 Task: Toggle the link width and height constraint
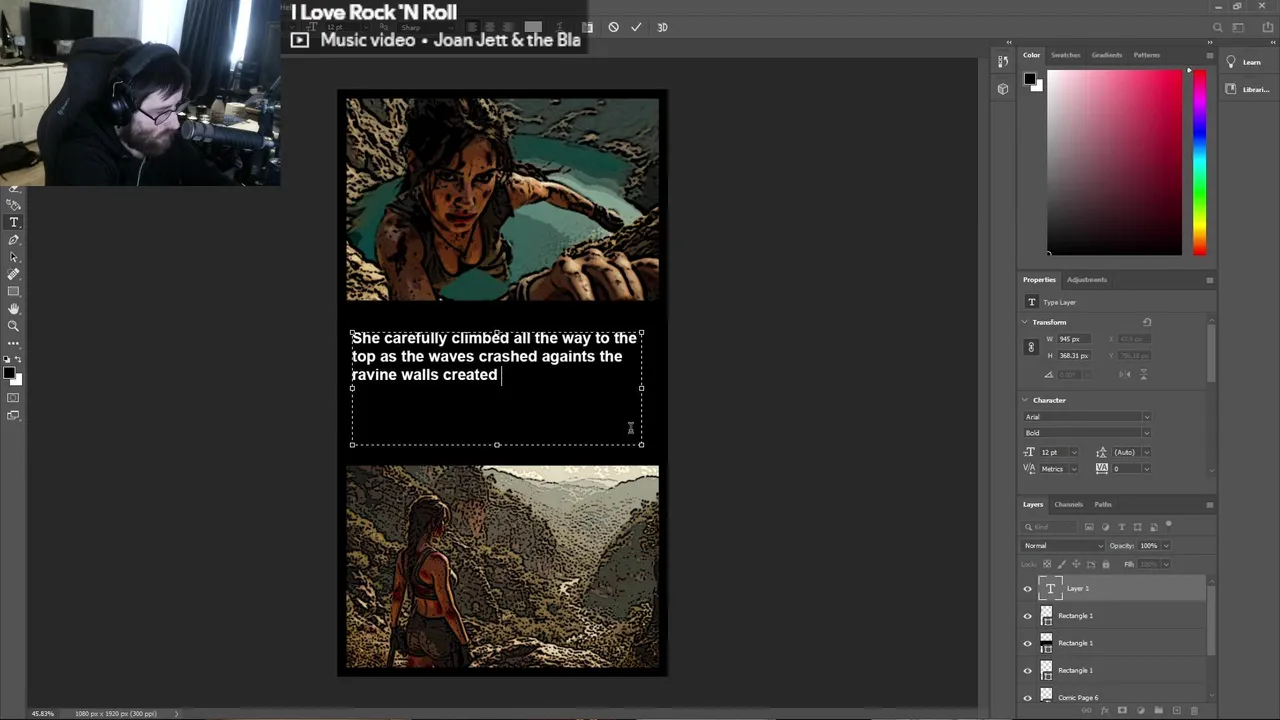point(1031,347)
